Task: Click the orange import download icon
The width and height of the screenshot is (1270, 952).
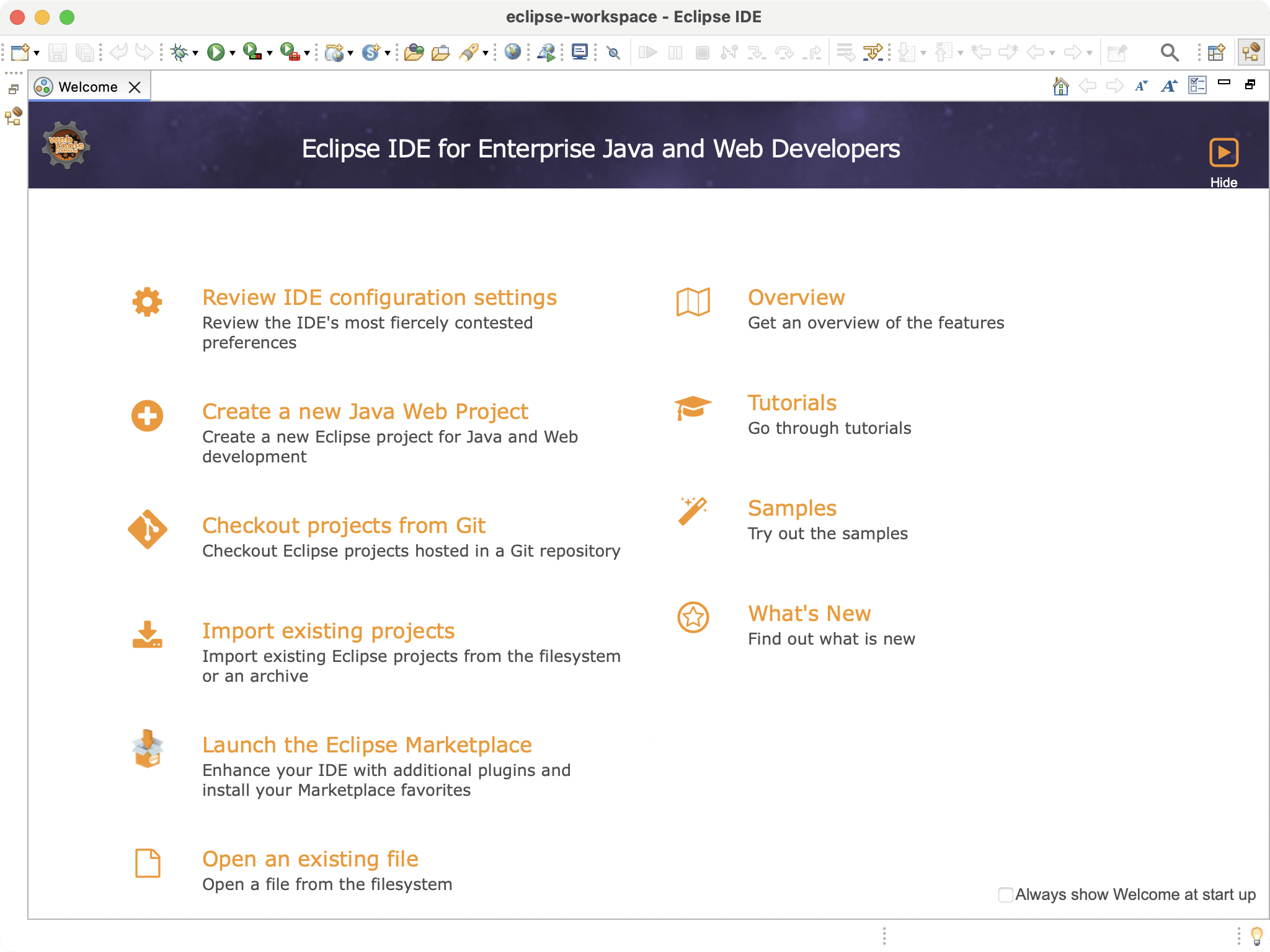Action: click(147, 635)
